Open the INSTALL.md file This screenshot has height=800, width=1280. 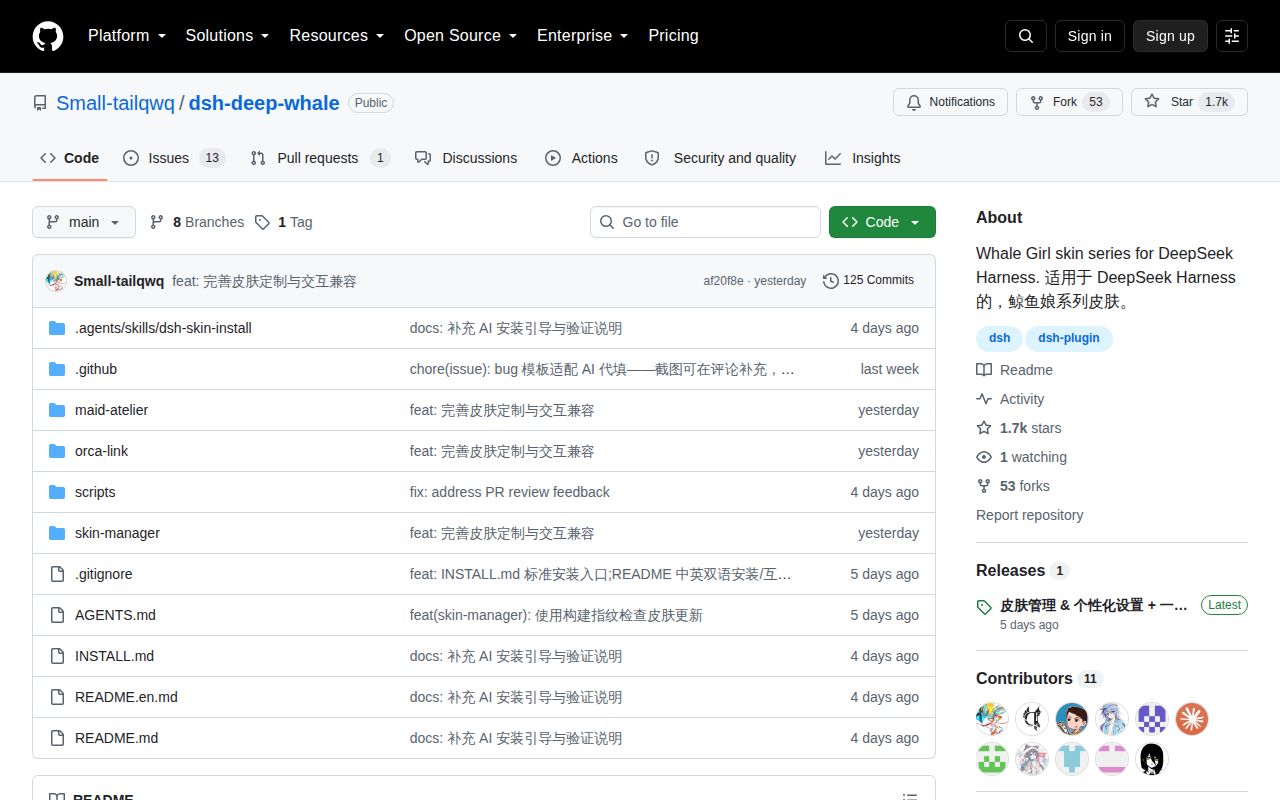point(114,656)
